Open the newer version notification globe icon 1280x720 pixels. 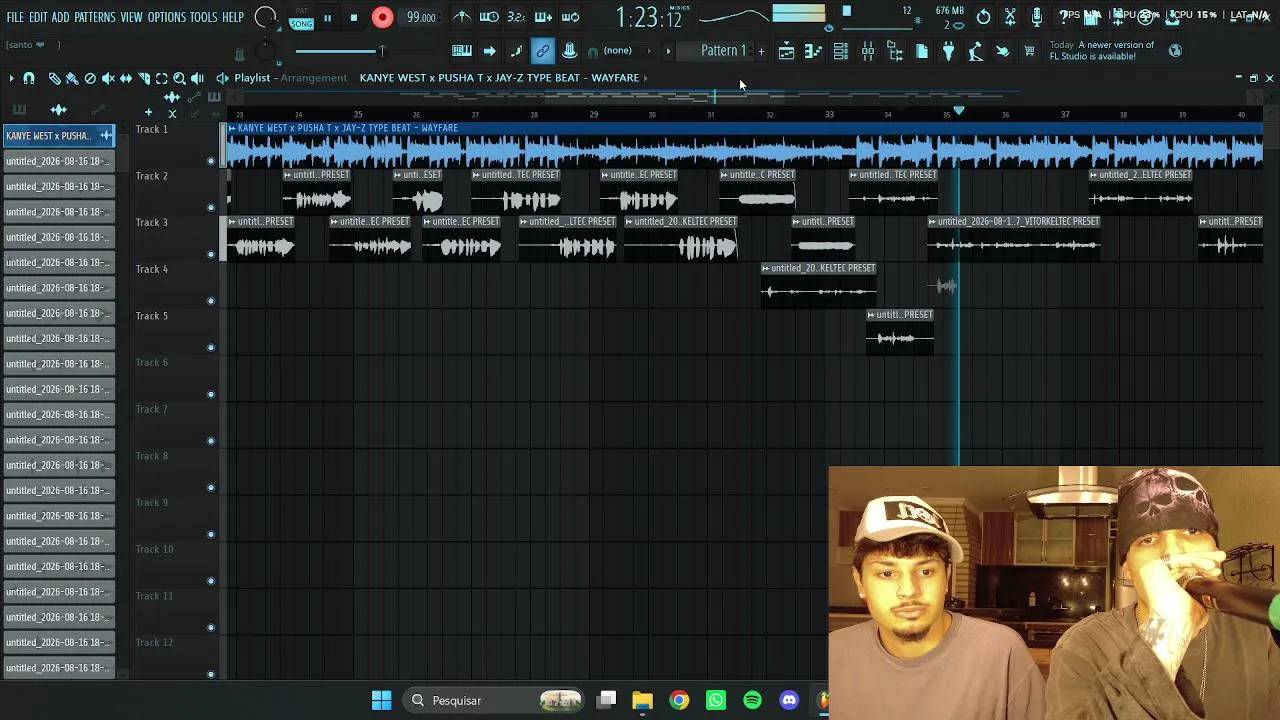(x=1175, y=51)
